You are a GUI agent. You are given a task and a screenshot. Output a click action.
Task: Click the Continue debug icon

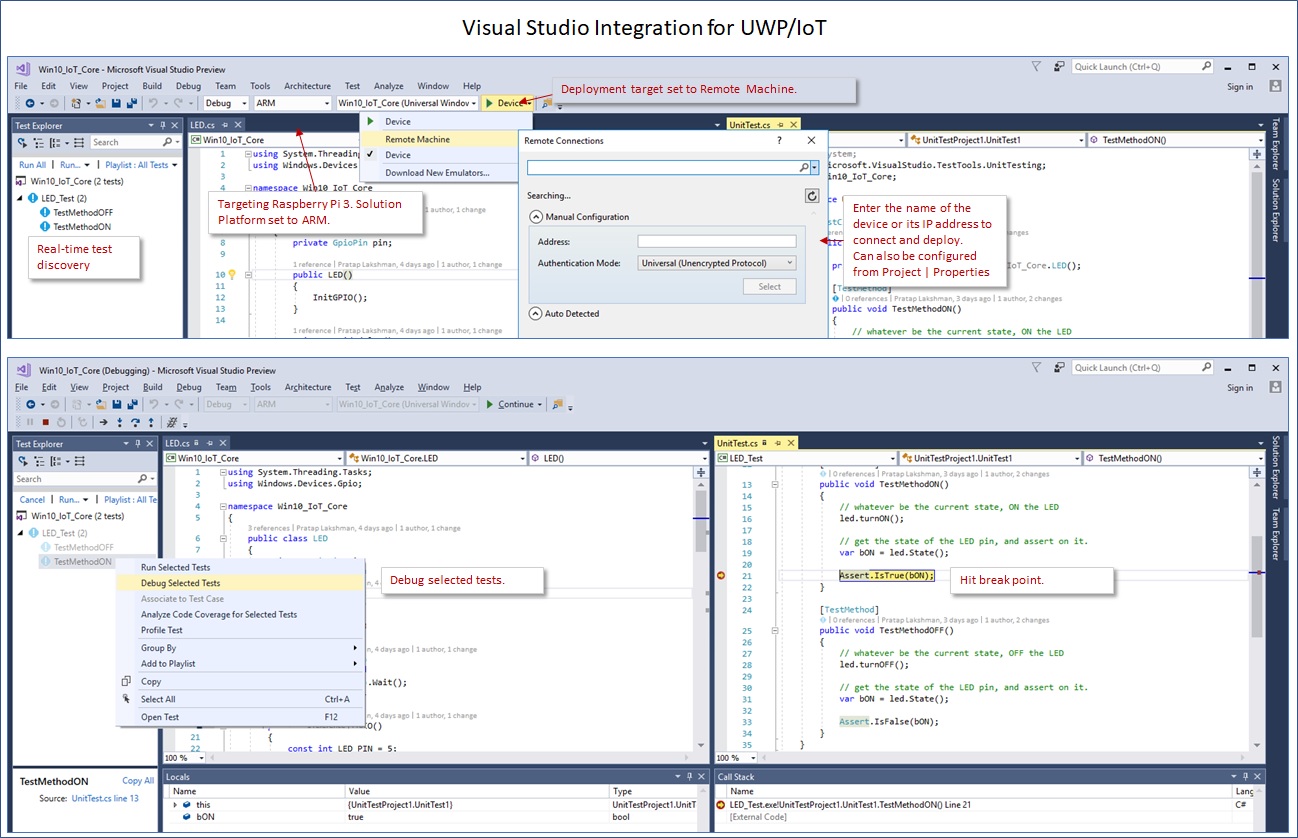point(512,406)
